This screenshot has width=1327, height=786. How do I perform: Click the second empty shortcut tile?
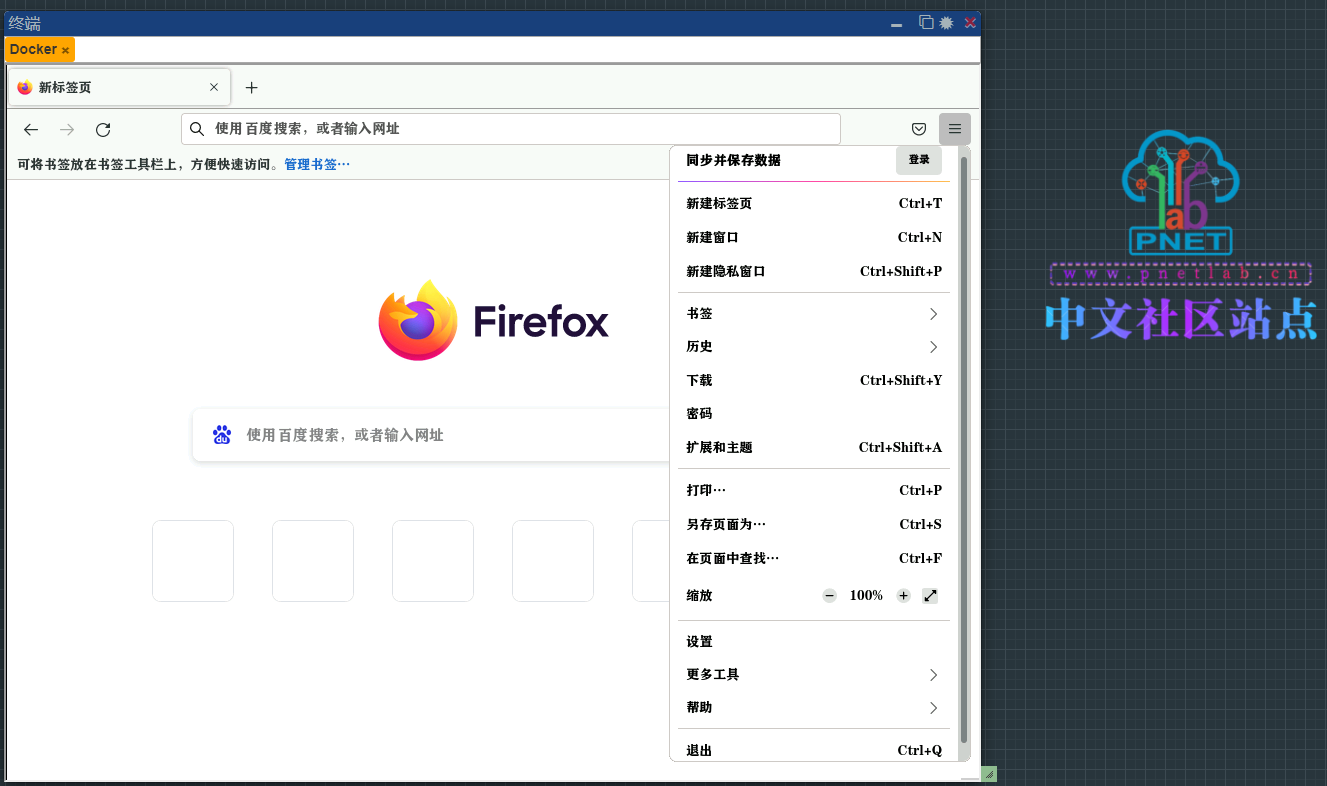click(313, 561)
